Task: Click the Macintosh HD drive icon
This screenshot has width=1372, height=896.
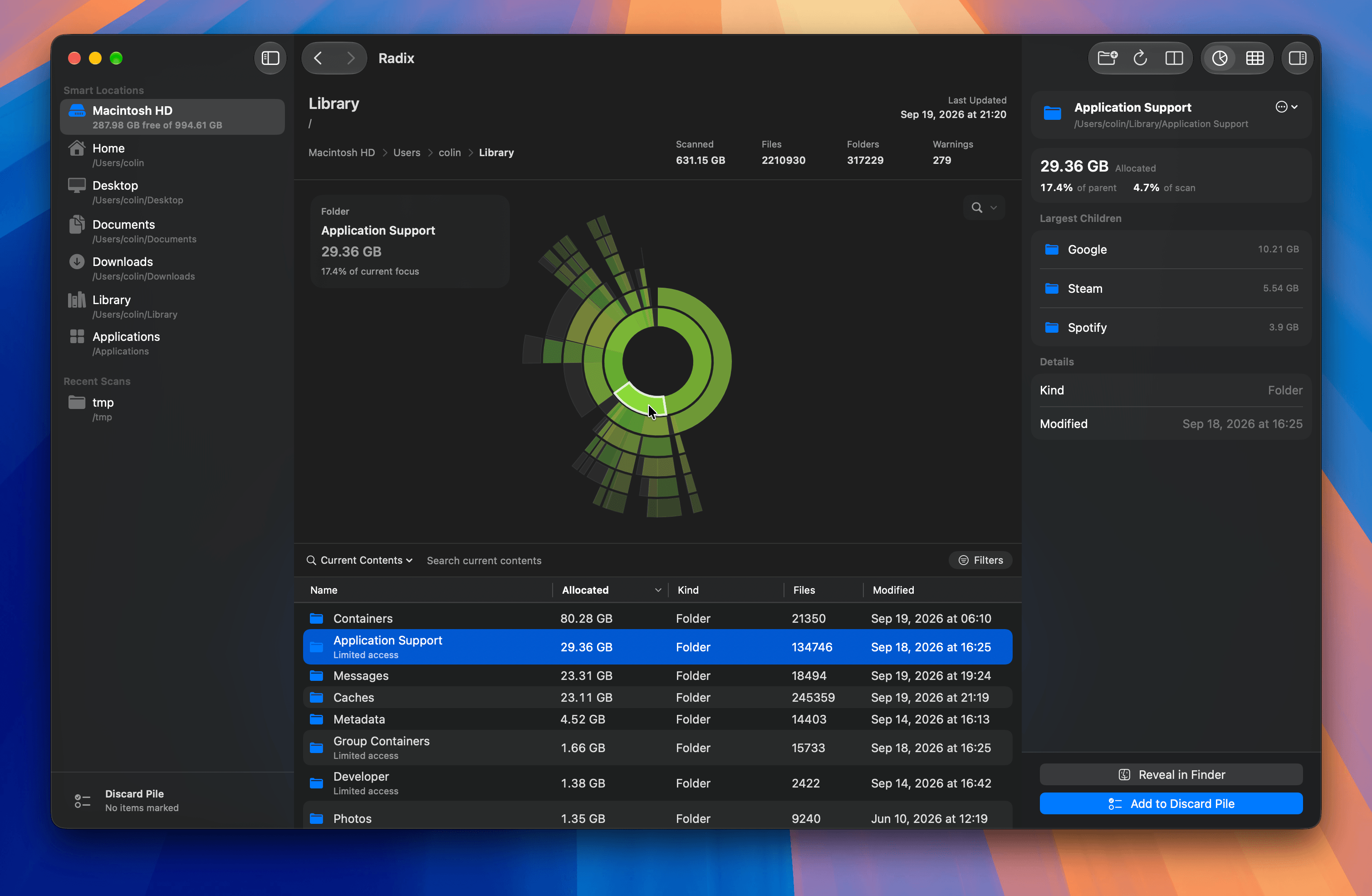Action: point(77,110)
